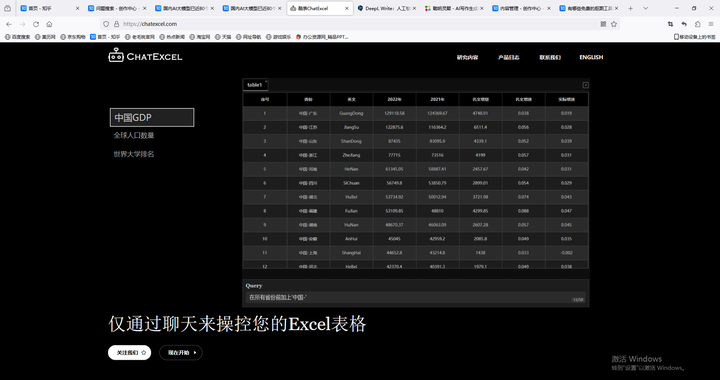Viewport: 720px width, 380px height.
Task: Click the GuangDong cell
Action: click(351, 113)
